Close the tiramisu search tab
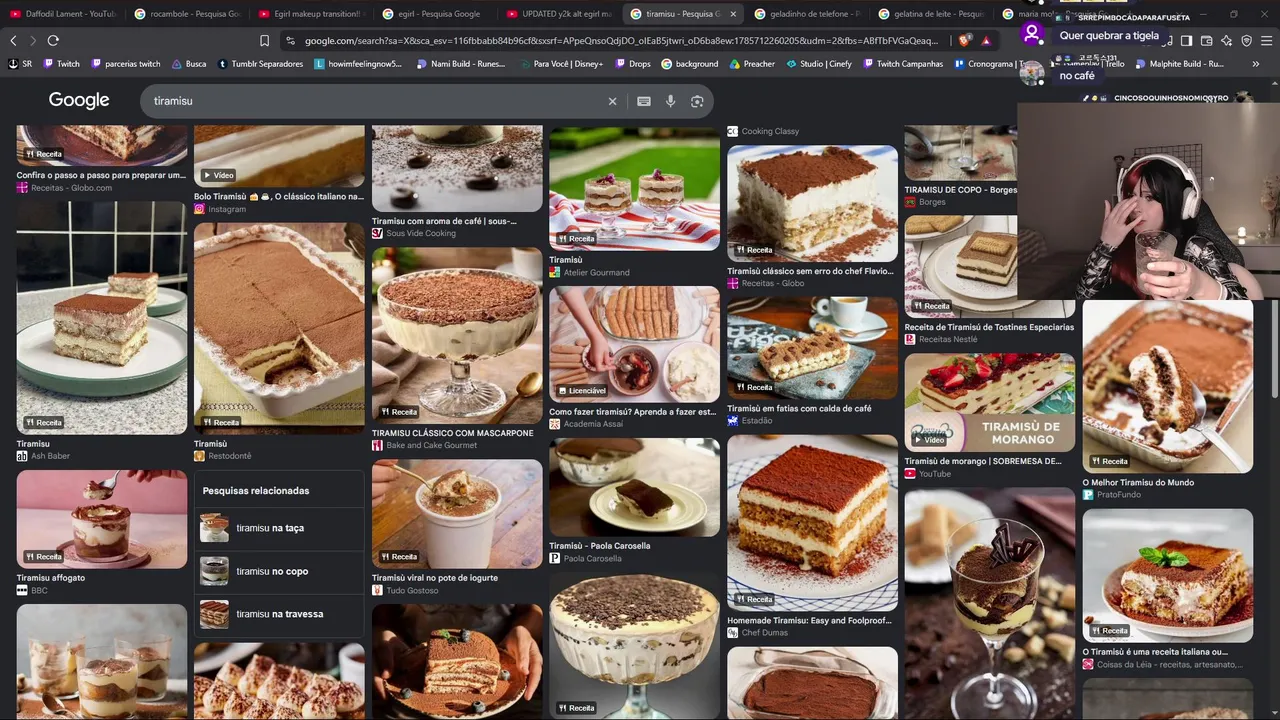The height and width of the screenshot is (720, 1280). pyautogui.click(x=733, y=14)
